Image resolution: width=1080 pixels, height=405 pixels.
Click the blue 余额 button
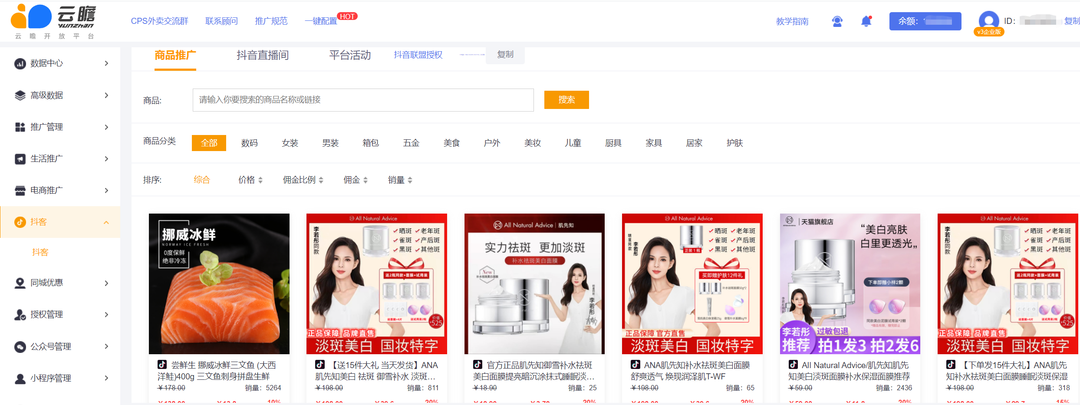(x=925, y=21)
